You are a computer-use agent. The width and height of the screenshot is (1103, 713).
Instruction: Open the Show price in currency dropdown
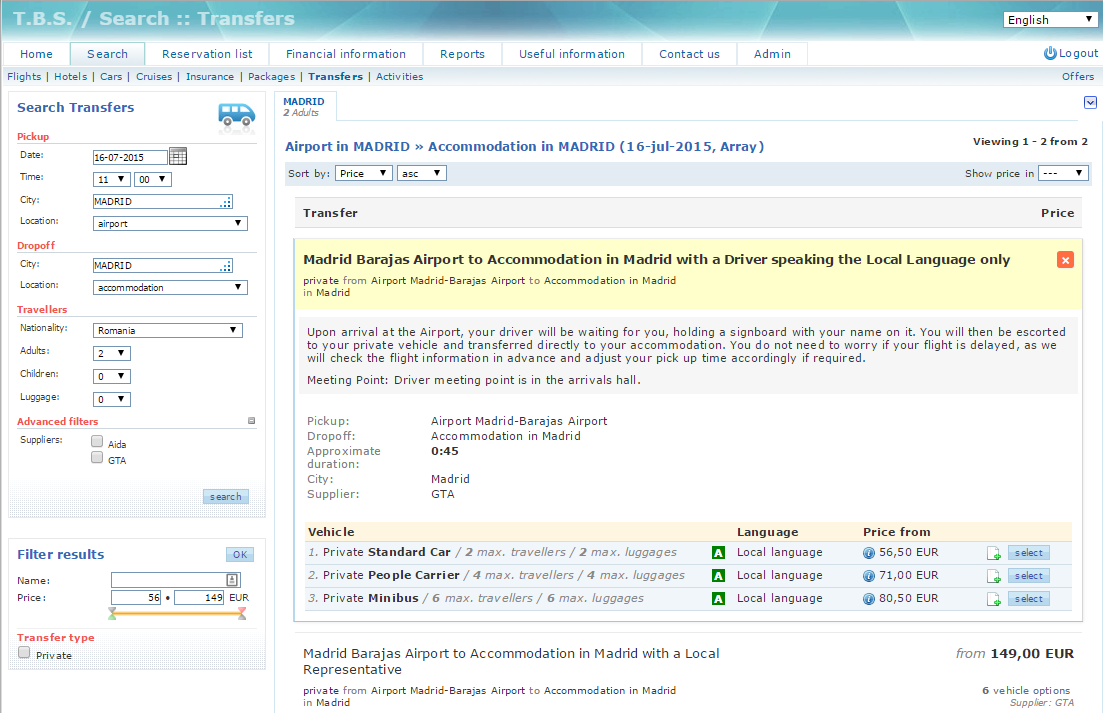coord(1063,173)
